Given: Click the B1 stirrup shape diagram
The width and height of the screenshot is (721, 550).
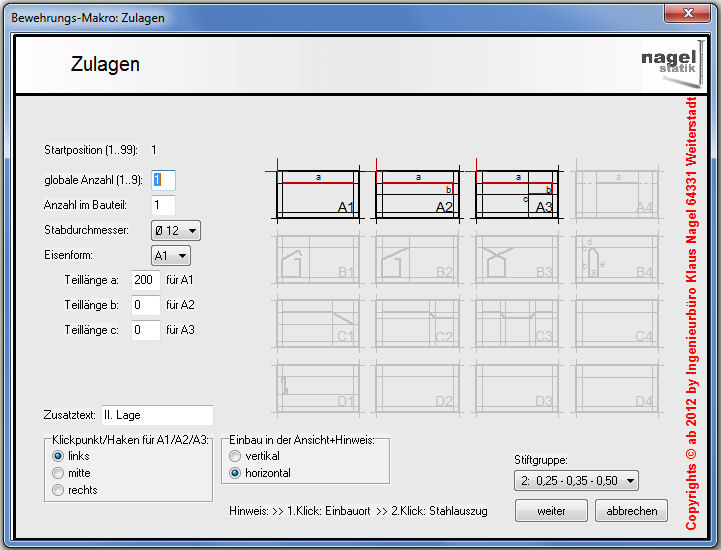Looking at the screenshot, I should pyautogui.click(x=317, y=257).
